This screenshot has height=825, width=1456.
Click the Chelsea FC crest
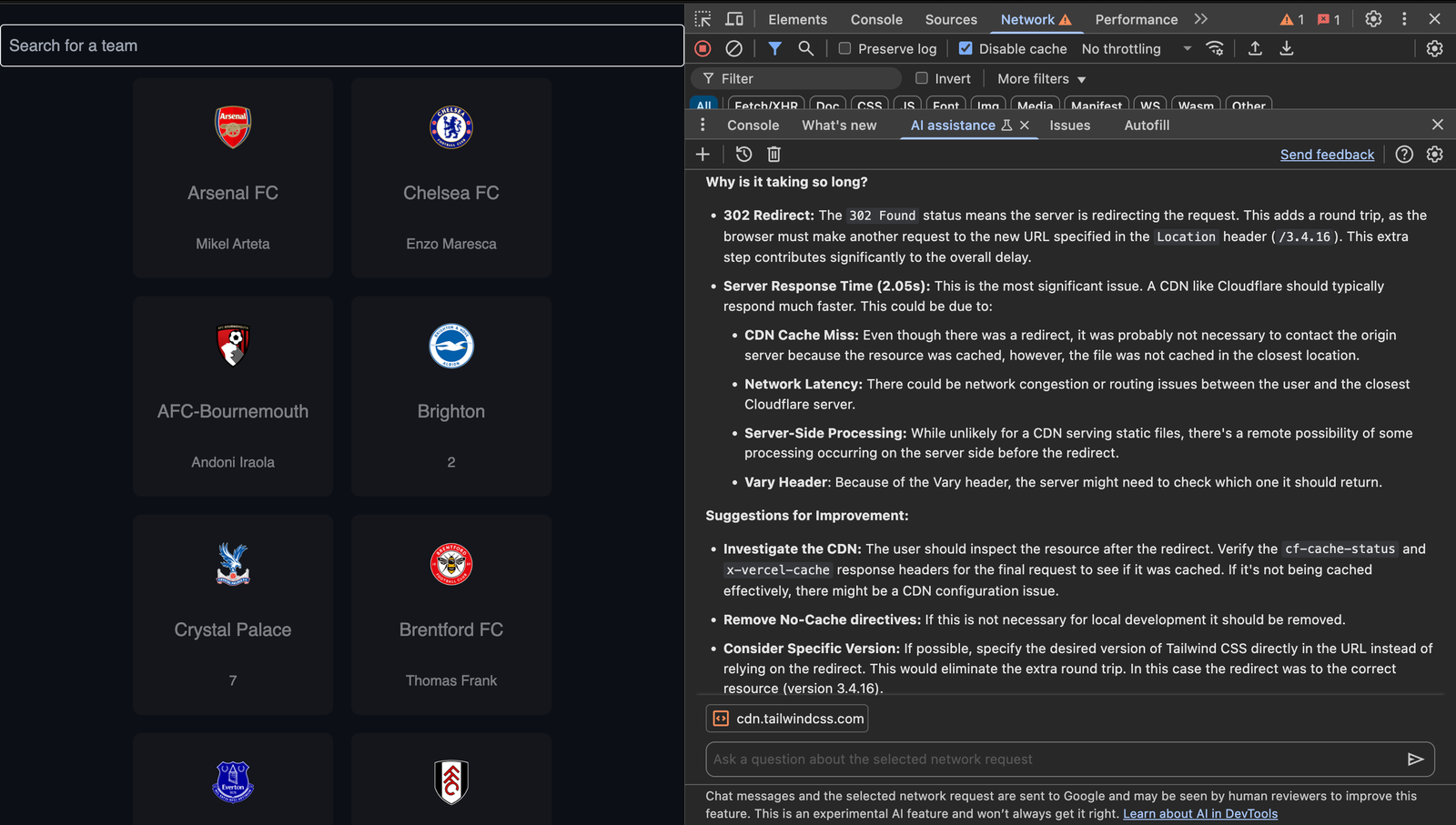point(451,126)
